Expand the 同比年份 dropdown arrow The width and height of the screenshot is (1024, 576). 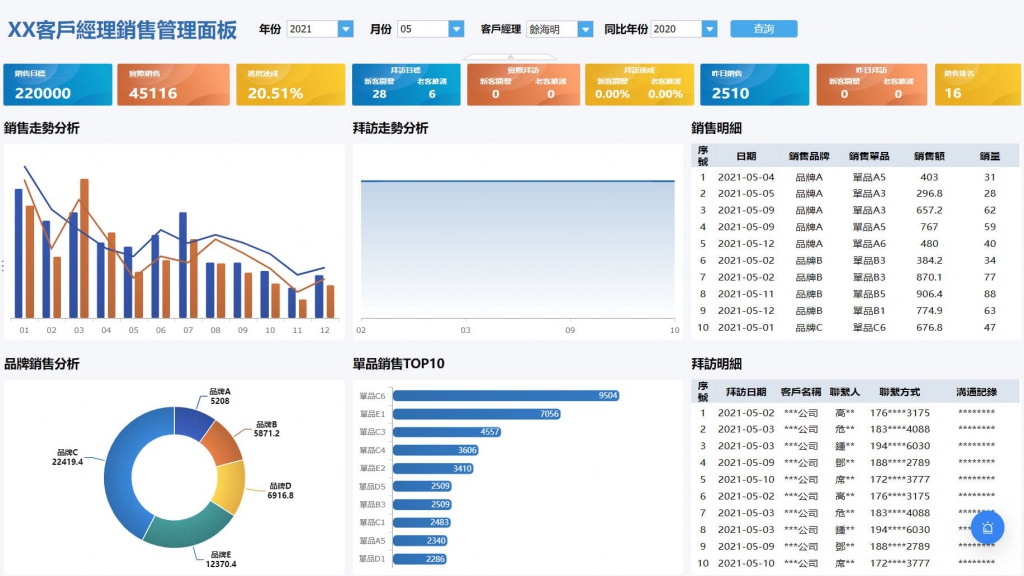710,29
